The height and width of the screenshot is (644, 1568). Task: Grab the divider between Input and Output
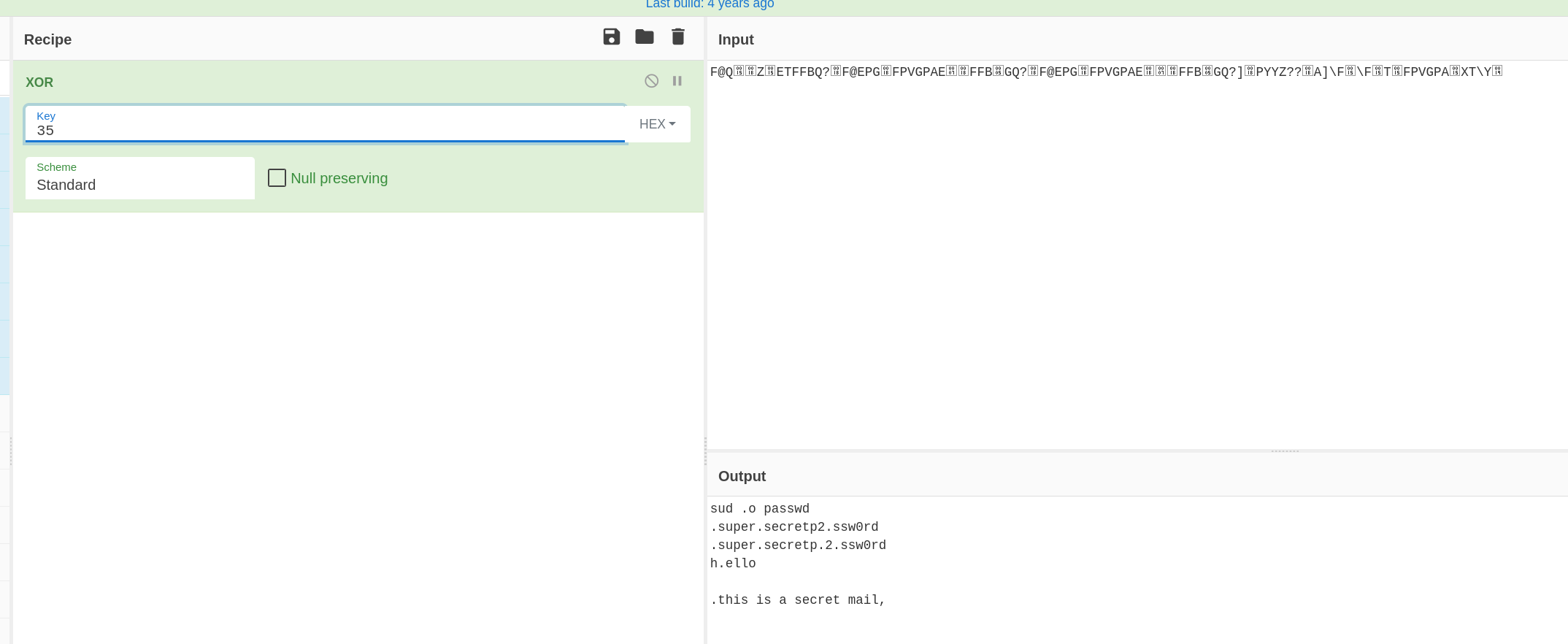1284,451
